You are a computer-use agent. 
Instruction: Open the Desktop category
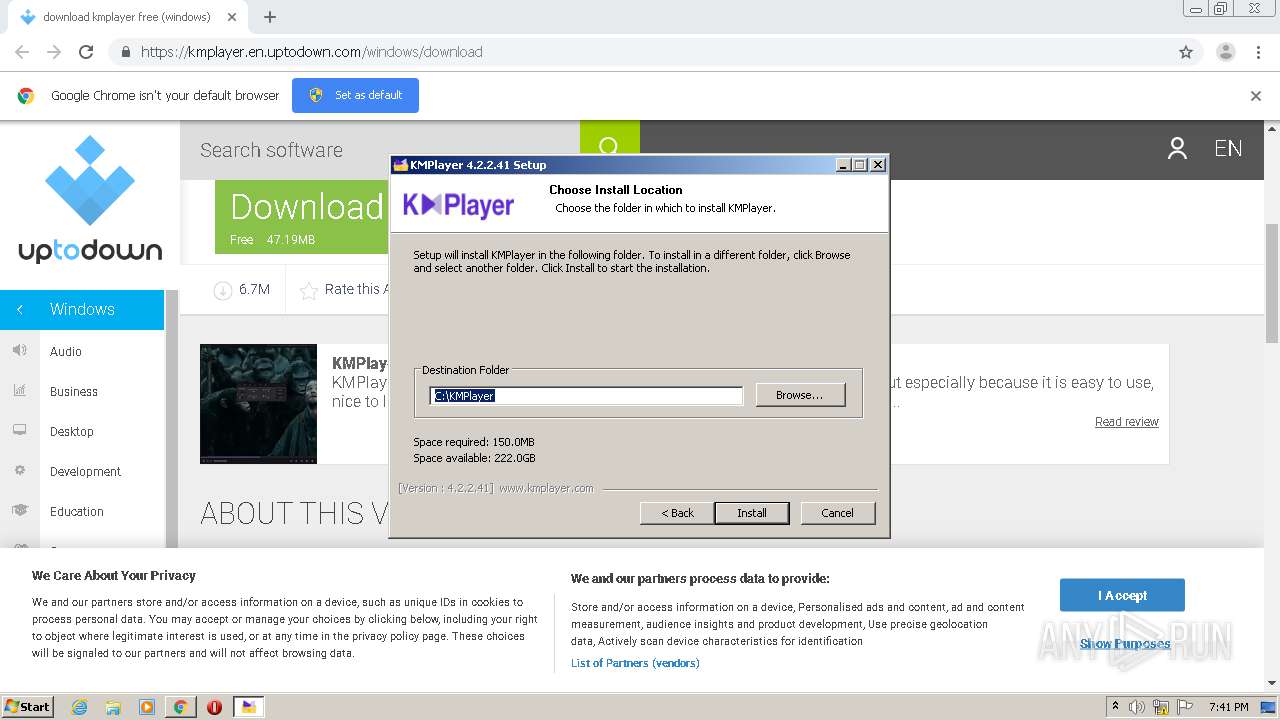(x=72, y=432)
